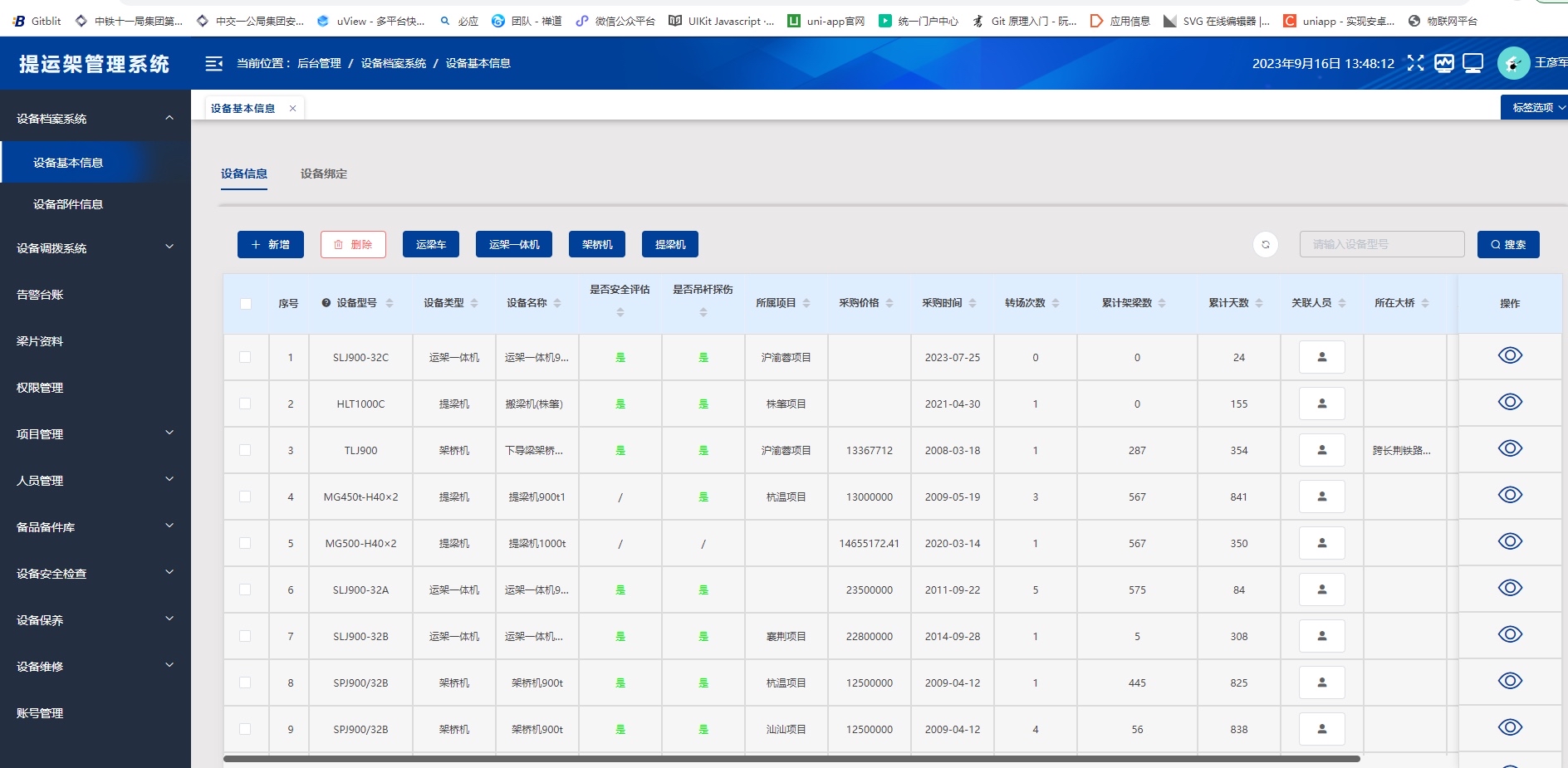The image size is (1568, 768).
Task: Click the 请输入设备型号 search input field
Action: [x=1382, y=244]
